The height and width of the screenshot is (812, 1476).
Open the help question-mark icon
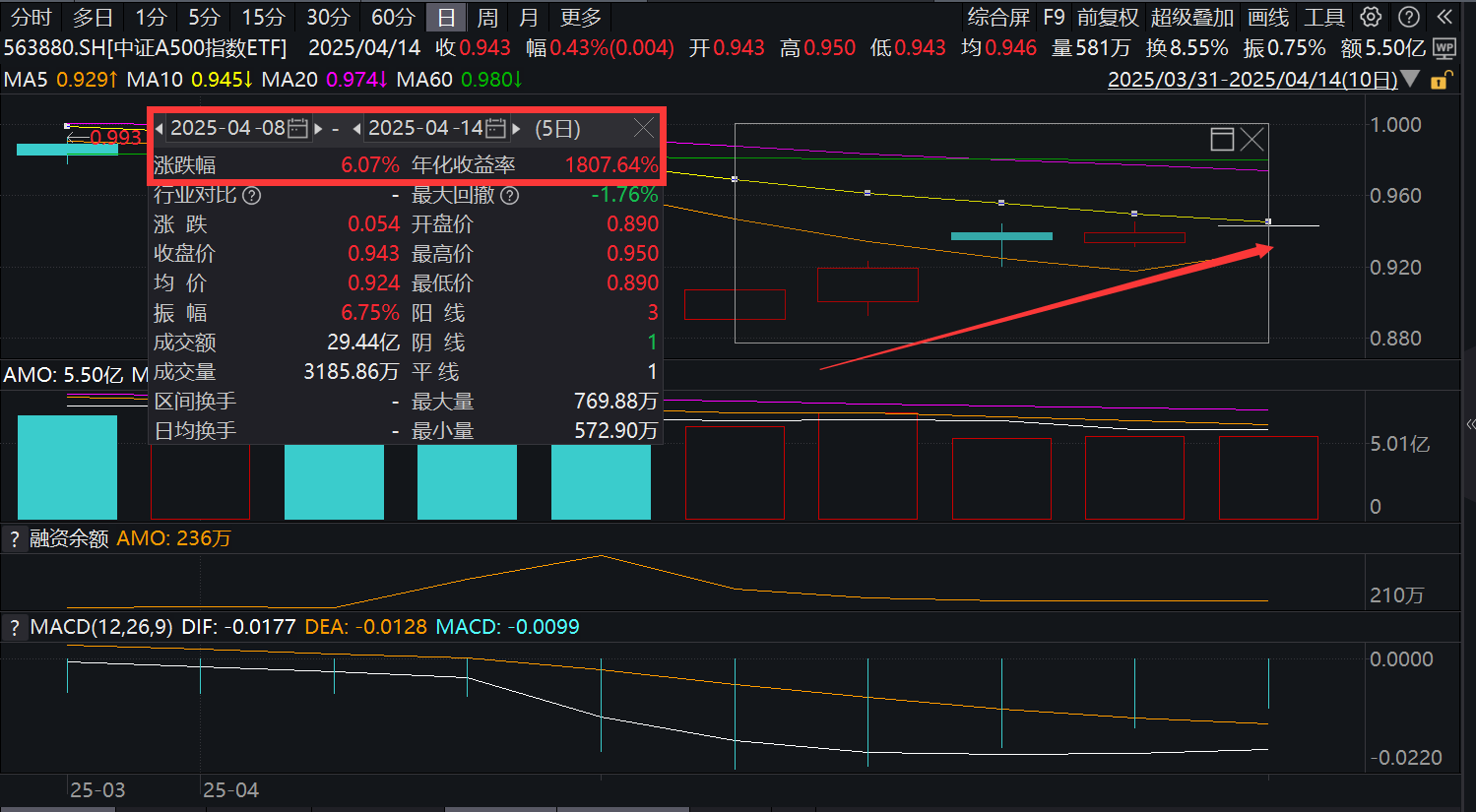point(1408,17)
